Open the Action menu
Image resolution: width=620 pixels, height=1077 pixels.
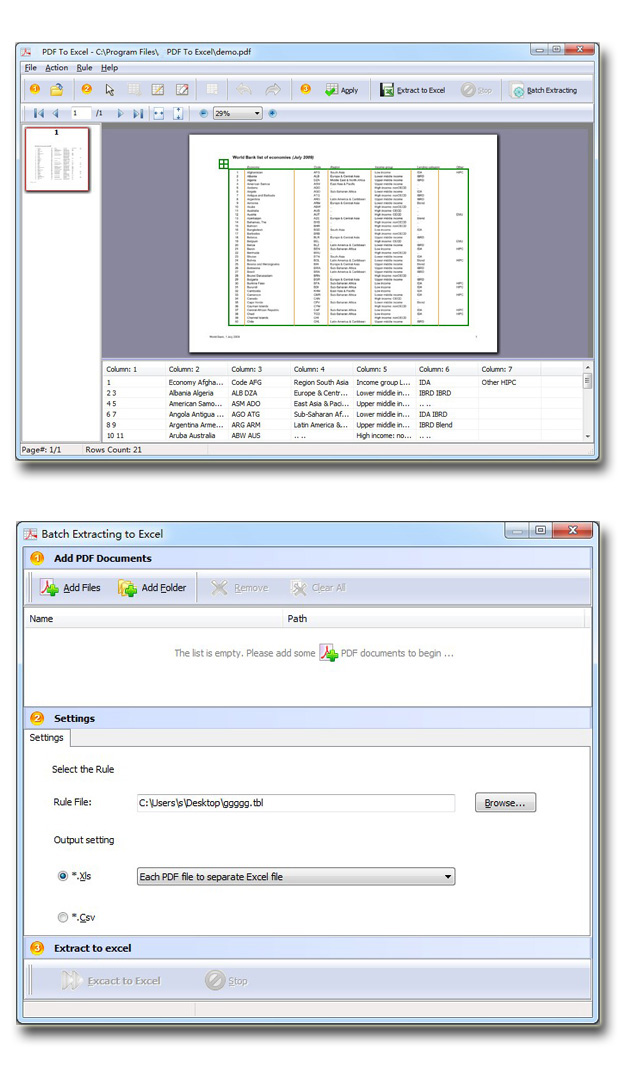(x=56, y=68)
